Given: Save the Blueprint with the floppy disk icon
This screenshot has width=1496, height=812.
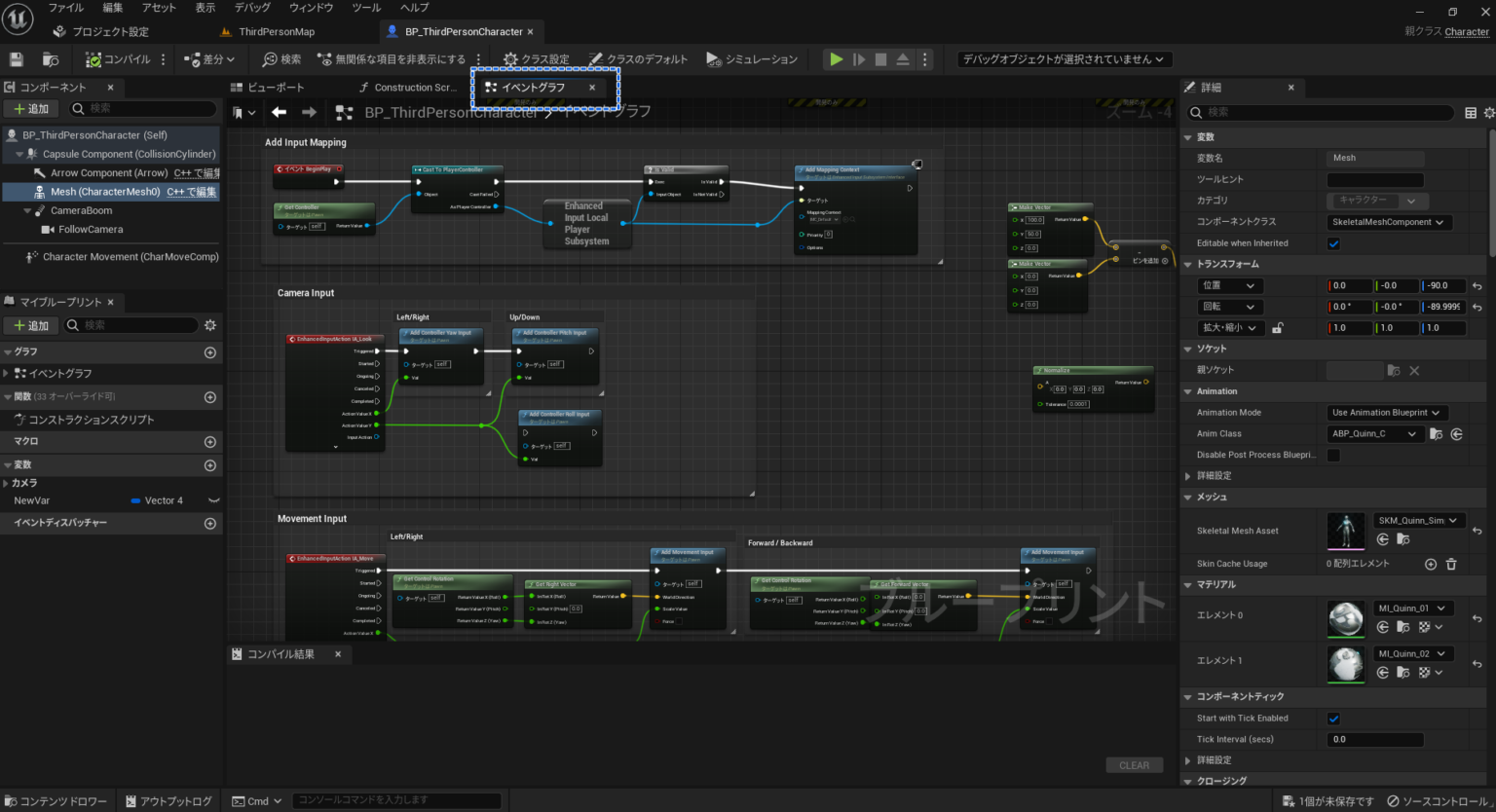Looking at the screenshot, I should pos(16,59).
